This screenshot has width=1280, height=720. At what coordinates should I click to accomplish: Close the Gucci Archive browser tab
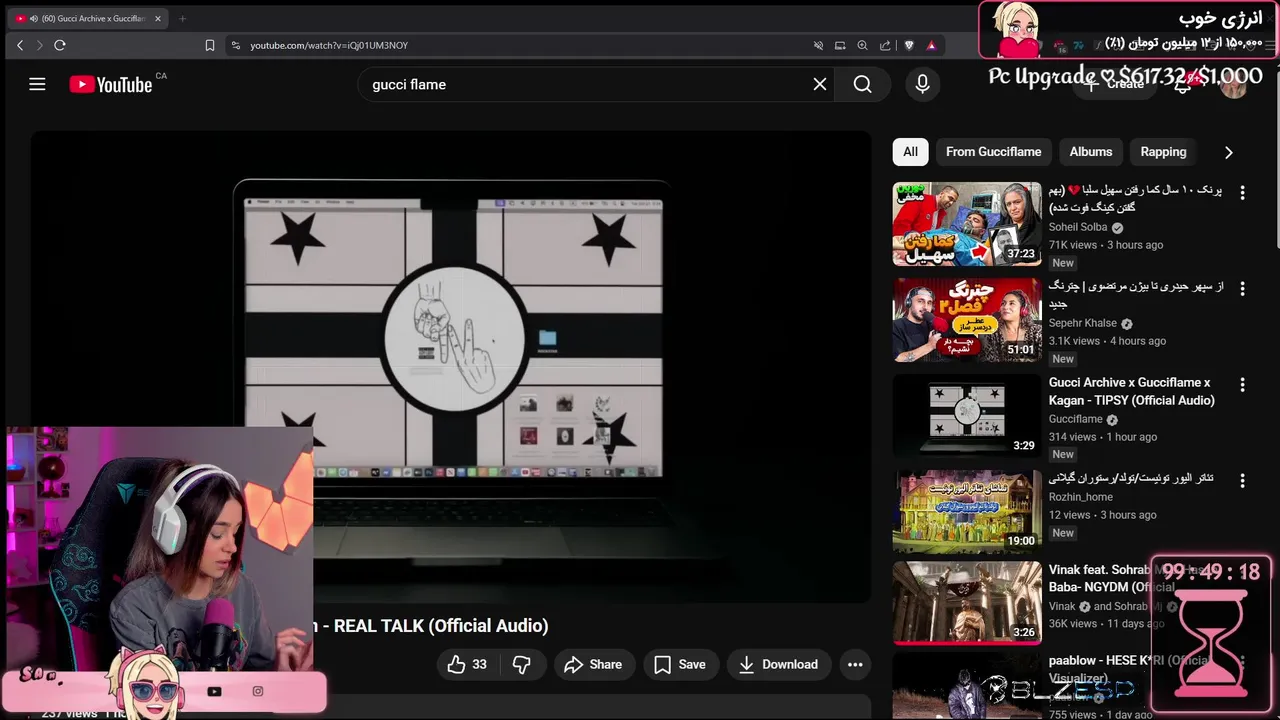pyautogui.click(x=157, y=18)
